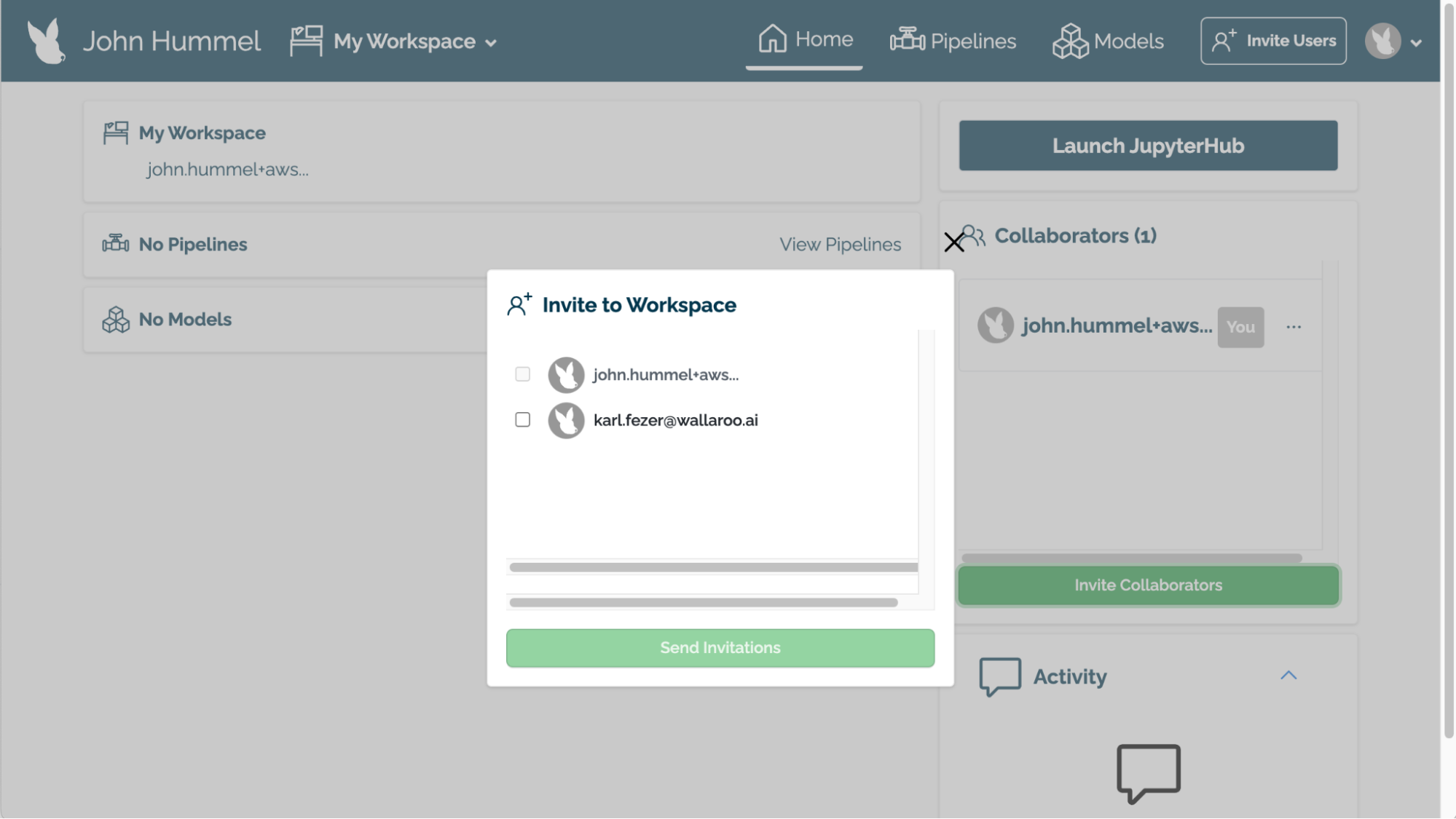Click the workspace desk icon in header
The image size is (1456, 819).
tap(306, 41)
